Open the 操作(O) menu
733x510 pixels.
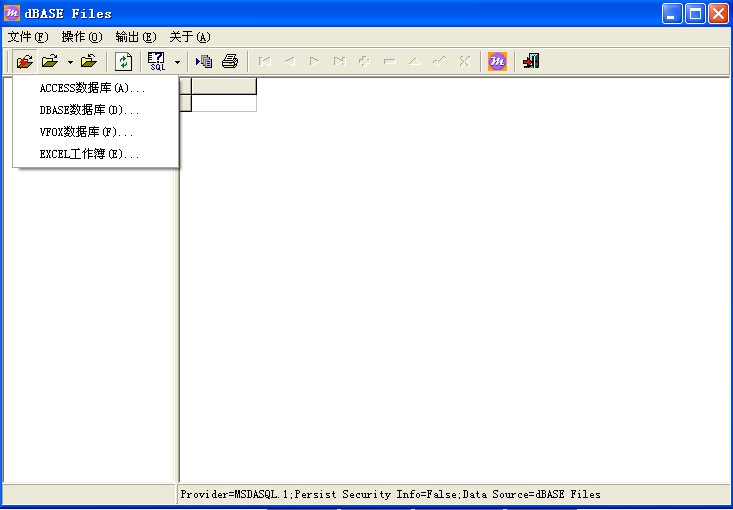point(82,37)
